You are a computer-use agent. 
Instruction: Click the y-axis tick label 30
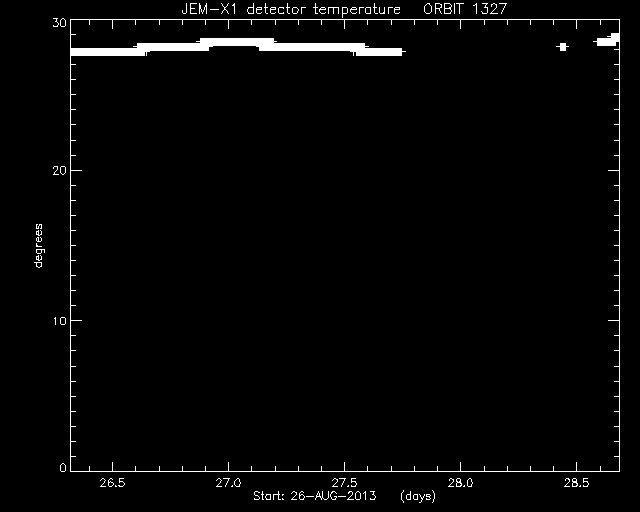(x=59, y=23)
